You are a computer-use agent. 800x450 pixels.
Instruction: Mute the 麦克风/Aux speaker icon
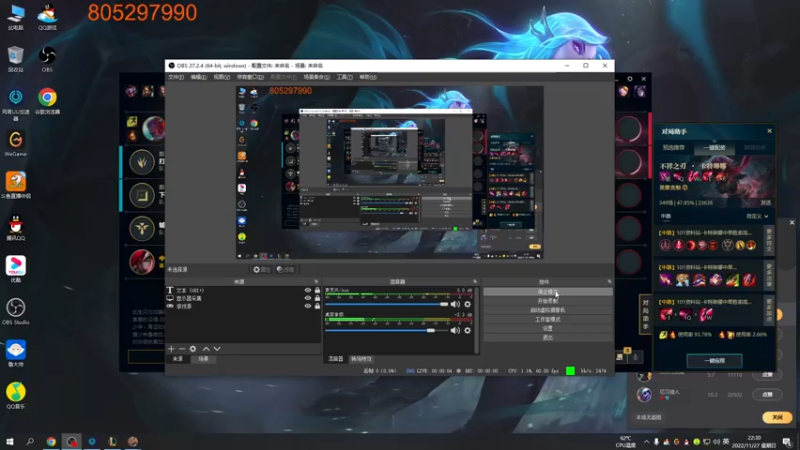[x=455, y=304]
